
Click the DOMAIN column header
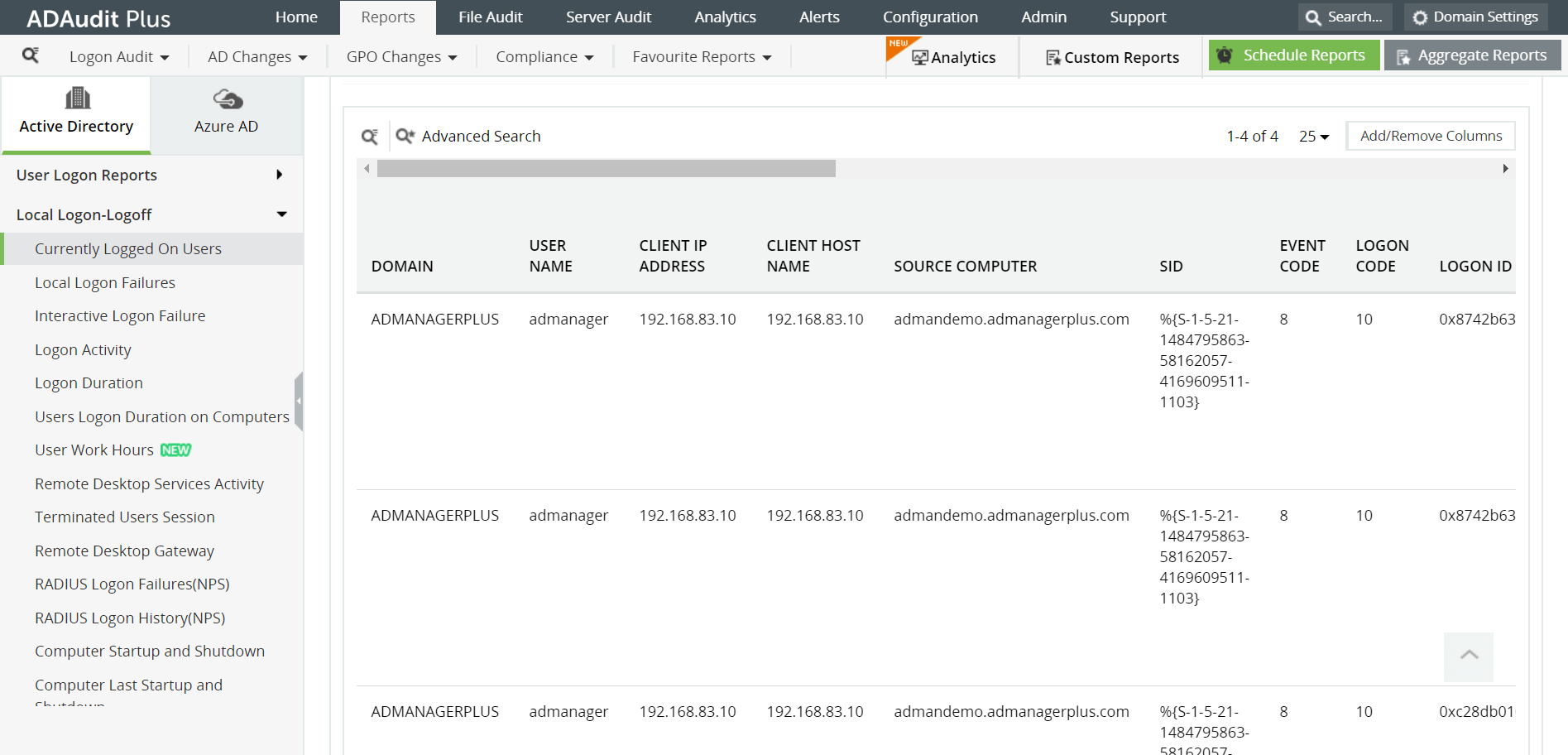(x=402, y=267)
